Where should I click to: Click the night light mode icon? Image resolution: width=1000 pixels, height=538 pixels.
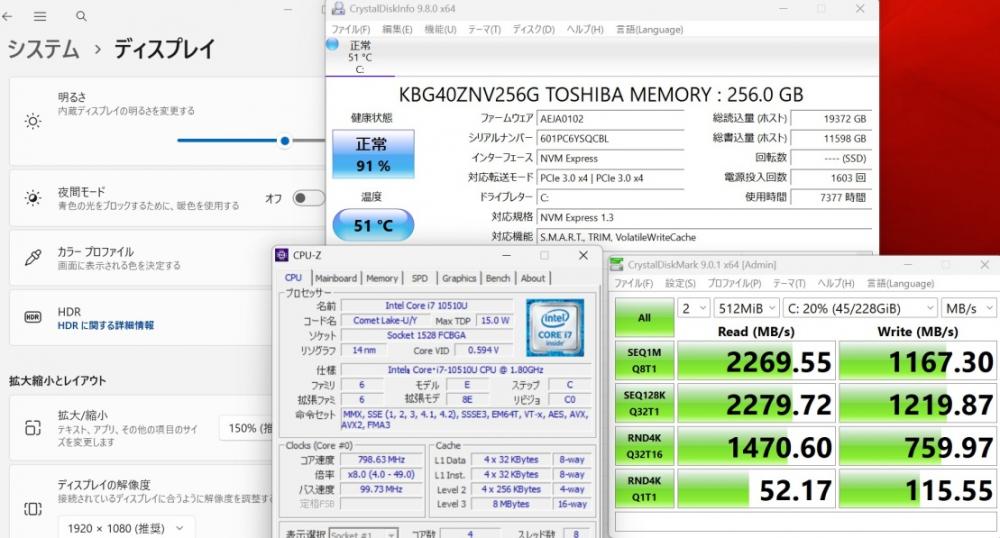click(33, 198)
